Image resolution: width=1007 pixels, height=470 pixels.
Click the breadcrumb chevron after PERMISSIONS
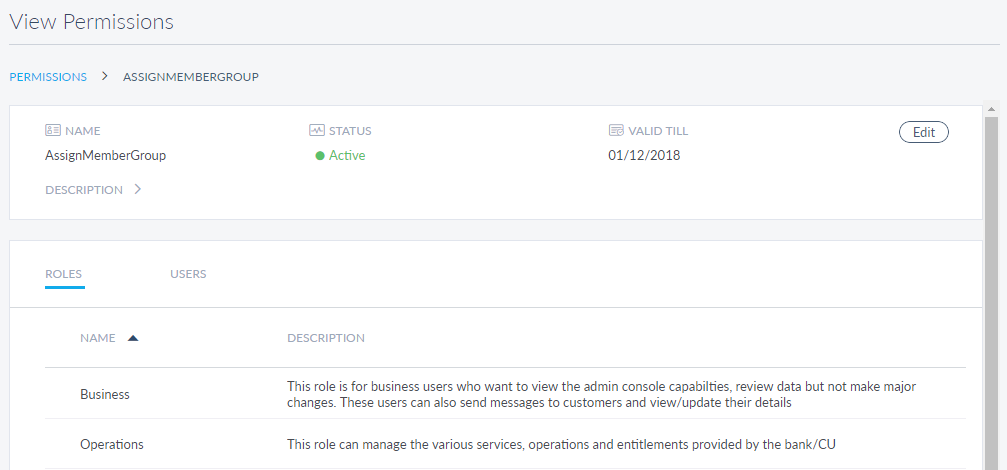[x=105, y=76]
